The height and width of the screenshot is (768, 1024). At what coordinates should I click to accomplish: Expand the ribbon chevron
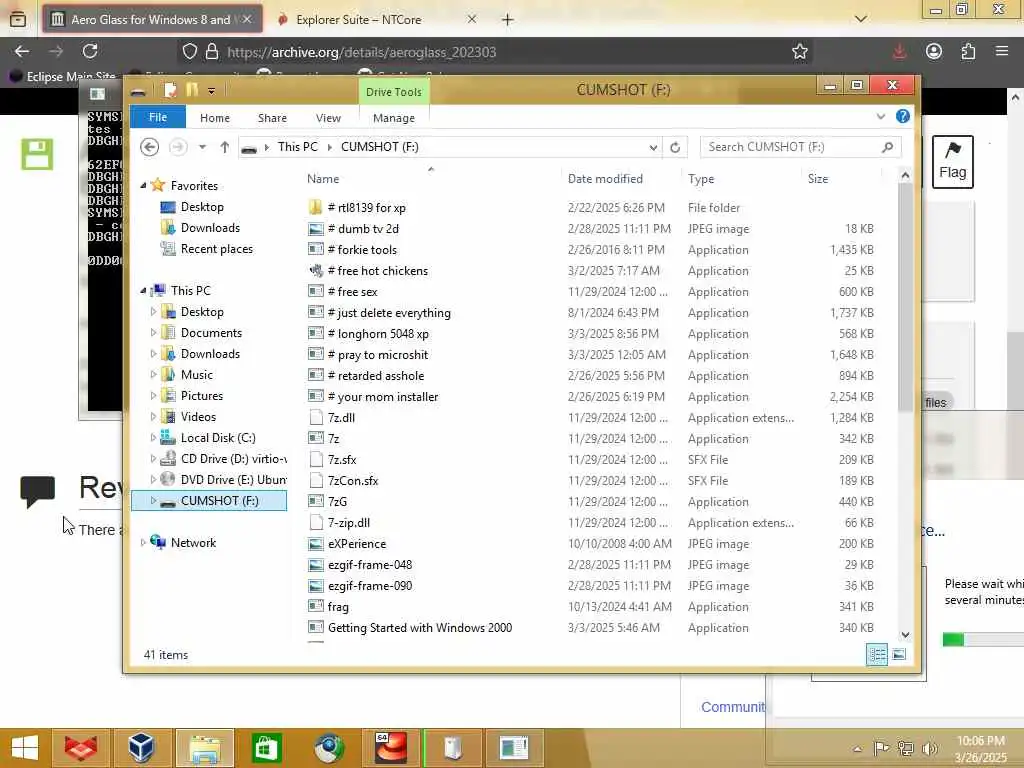coord(880,116)
